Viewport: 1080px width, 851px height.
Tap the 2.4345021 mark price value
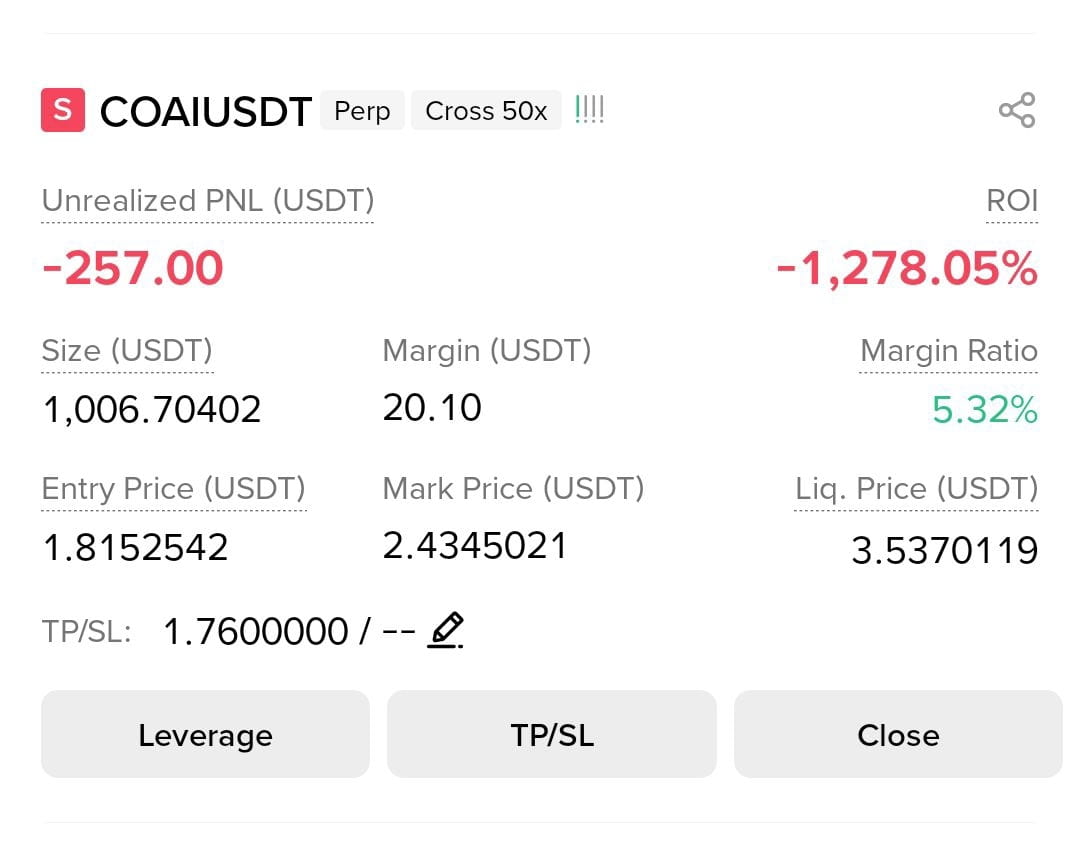[x=475, y=546]
